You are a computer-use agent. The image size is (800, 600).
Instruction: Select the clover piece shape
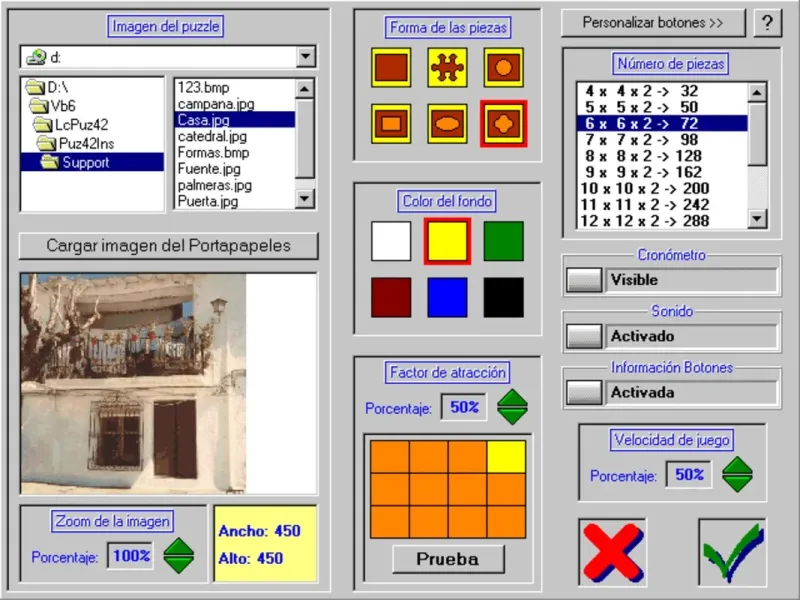point(503,123)
